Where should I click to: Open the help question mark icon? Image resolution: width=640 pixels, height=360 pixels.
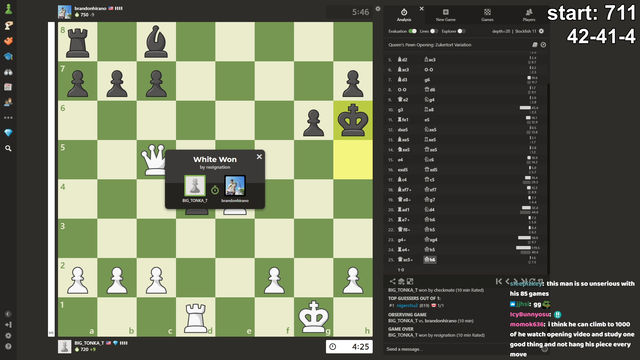[x=8, y=347]
